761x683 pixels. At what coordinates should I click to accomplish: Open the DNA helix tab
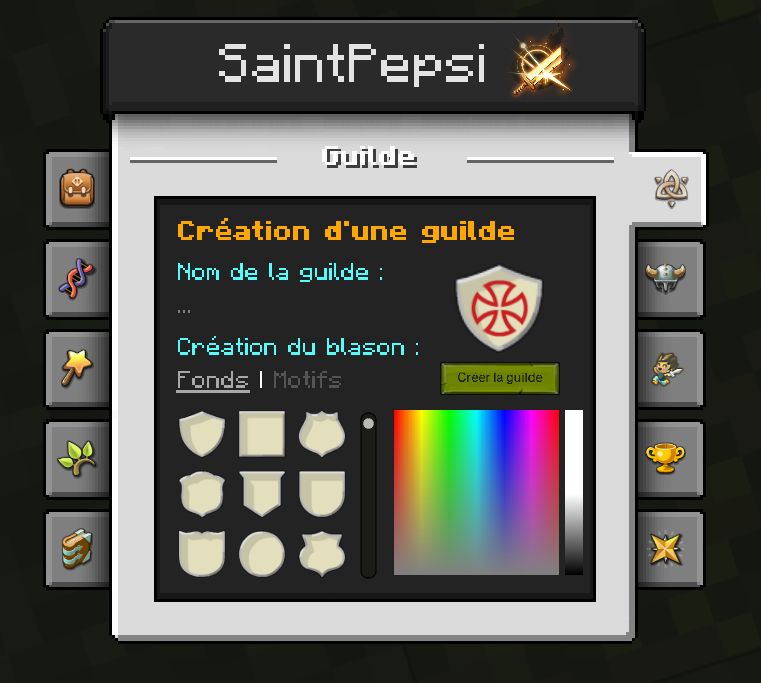[x=77, y=279]
